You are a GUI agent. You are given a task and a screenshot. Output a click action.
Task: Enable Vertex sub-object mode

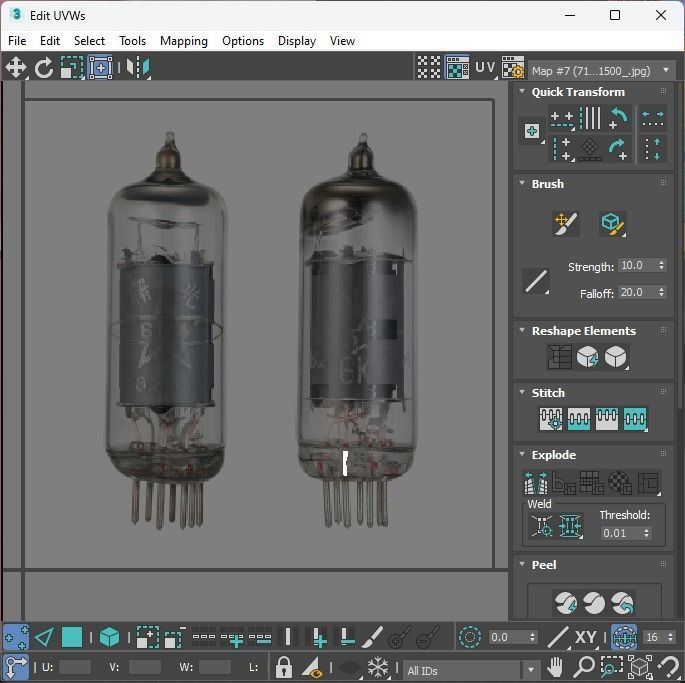click(16, 637)
